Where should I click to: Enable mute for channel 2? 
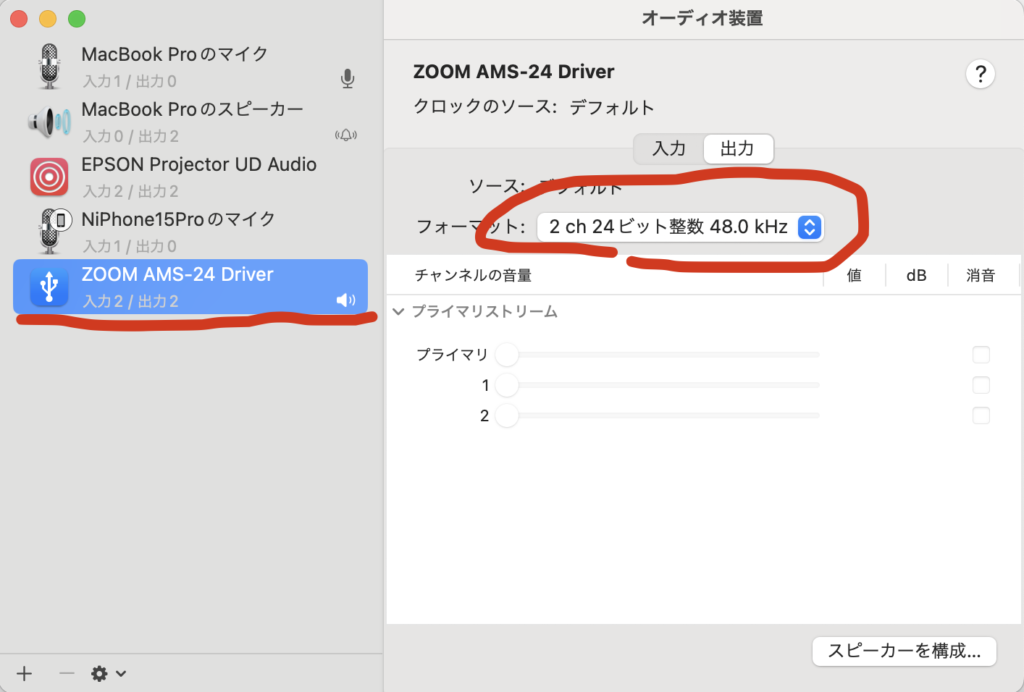point(981,415)
